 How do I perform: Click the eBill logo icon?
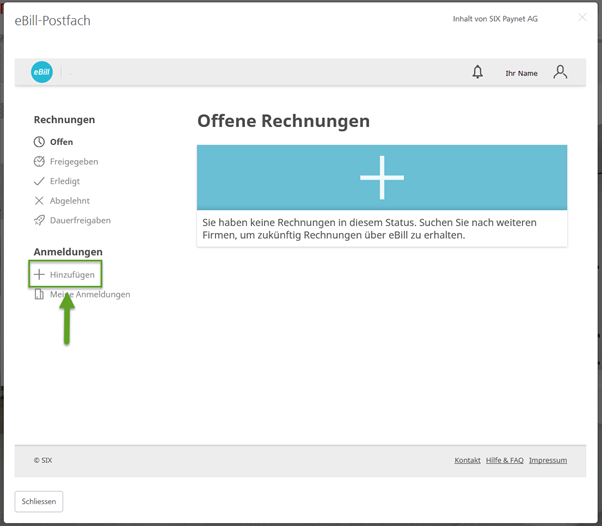41,72
